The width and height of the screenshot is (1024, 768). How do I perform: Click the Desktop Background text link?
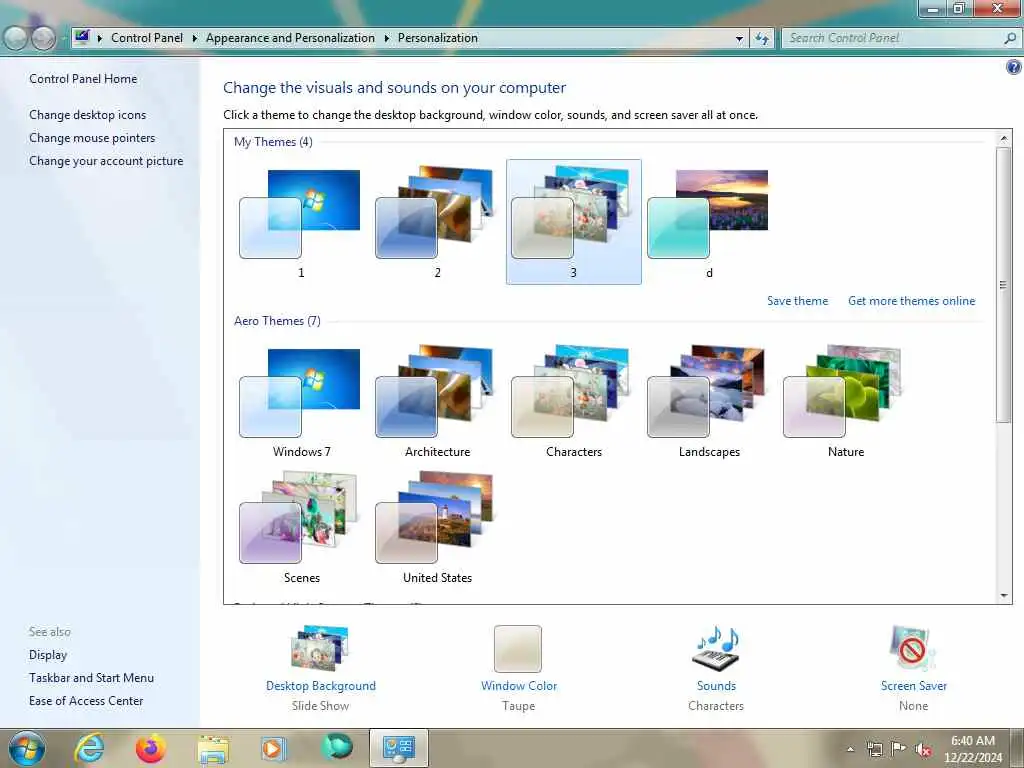coord(321,686)
